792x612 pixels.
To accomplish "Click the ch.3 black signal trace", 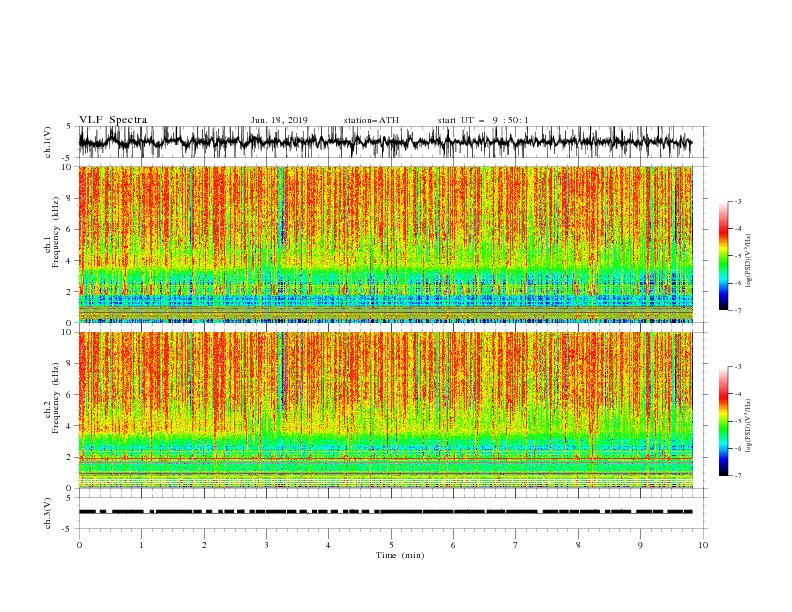I will (x=386, y=512).
